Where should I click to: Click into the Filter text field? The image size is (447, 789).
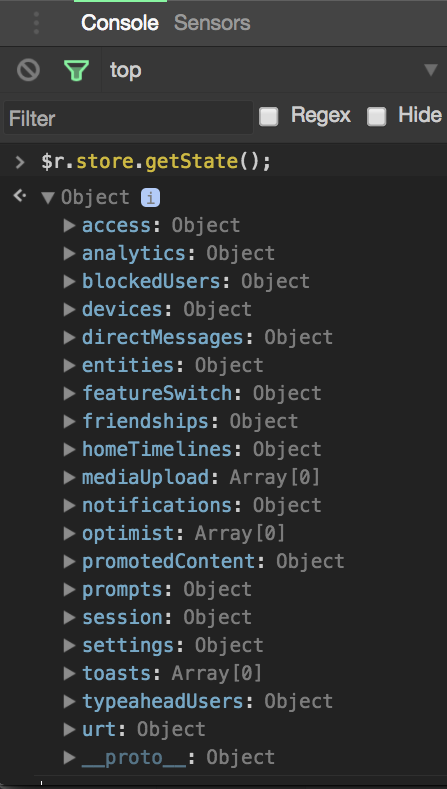[x=128, y=117]
